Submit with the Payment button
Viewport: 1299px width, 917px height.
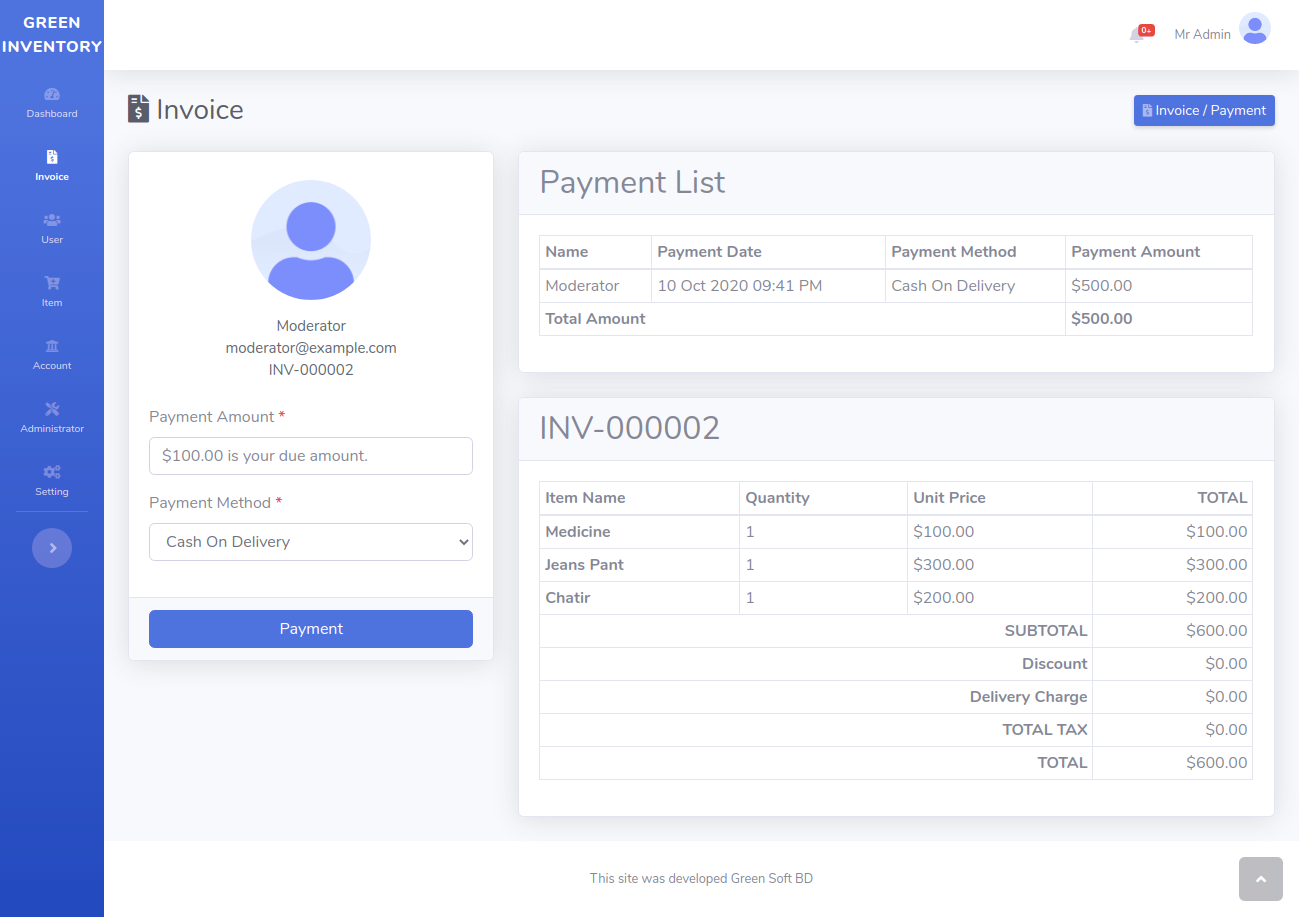tap(310, 629)
